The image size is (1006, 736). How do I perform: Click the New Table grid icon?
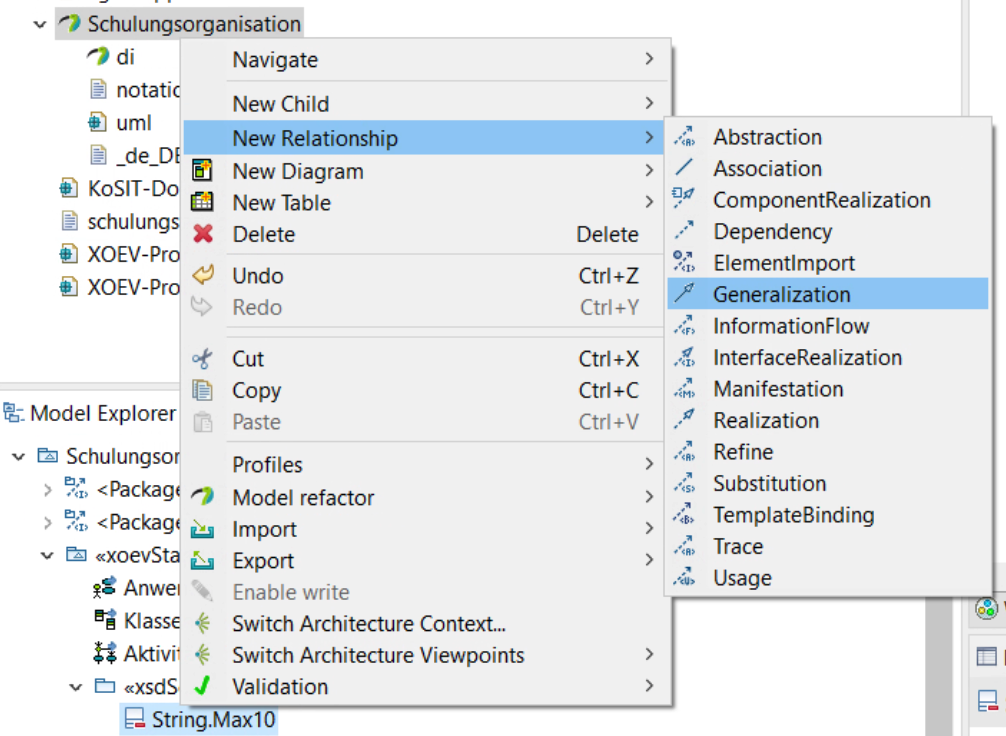(x=202, y=201)
